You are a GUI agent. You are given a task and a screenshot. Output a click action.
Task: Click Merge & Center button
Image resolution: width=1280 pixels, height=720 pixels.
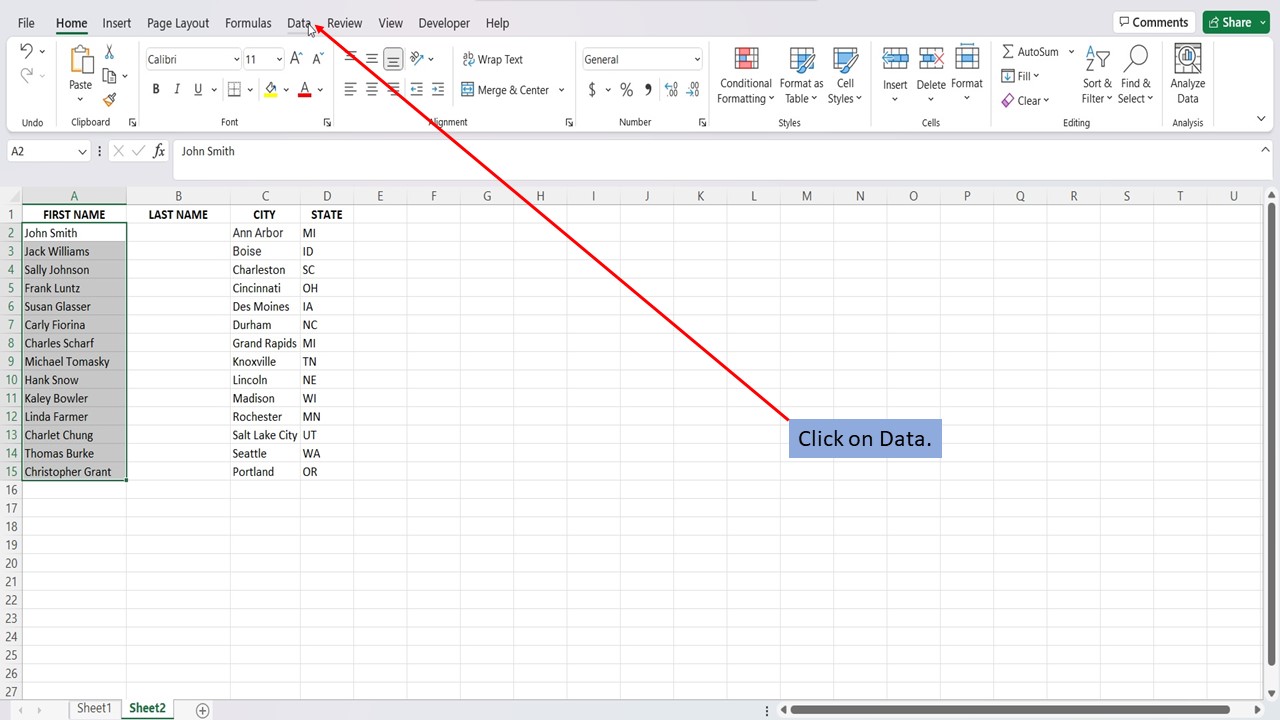pos(506,90)
